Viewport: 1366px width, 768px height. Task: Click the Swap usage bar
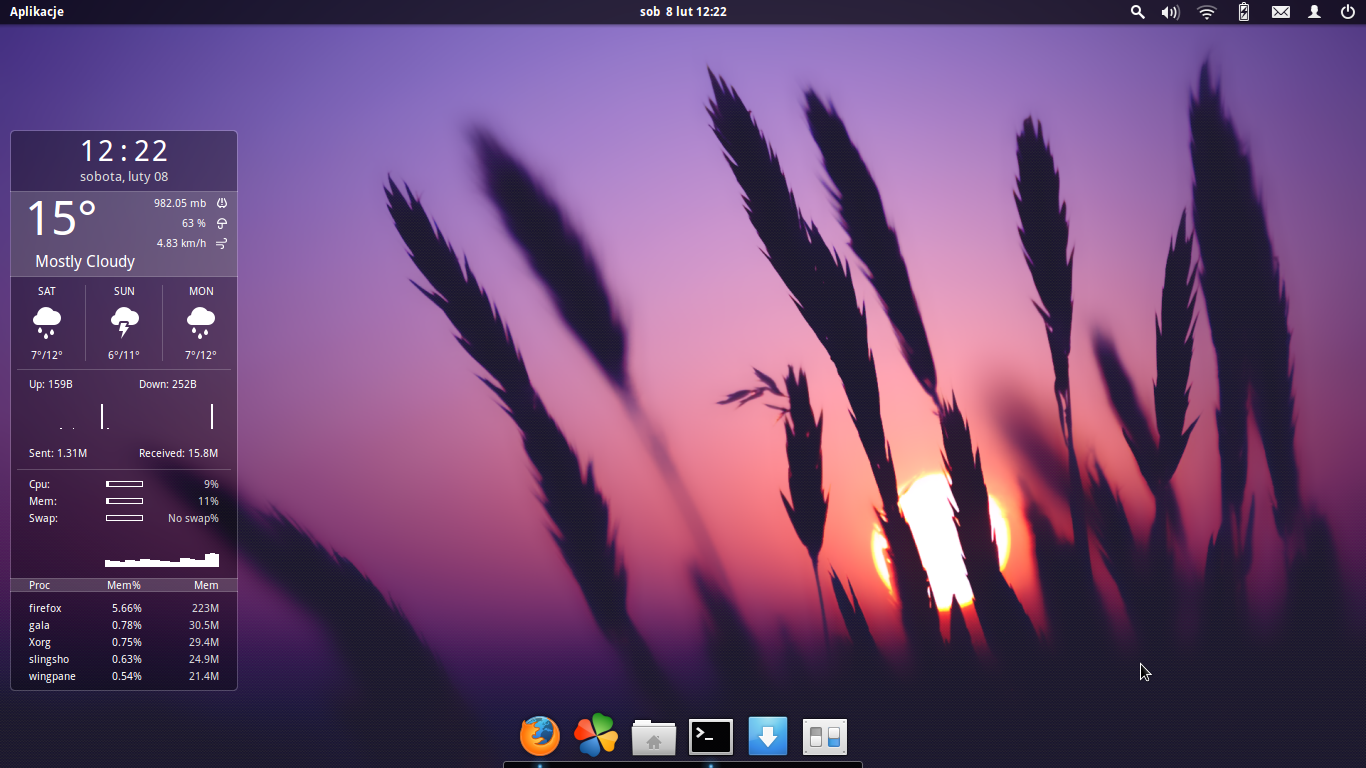pos(124,518)
